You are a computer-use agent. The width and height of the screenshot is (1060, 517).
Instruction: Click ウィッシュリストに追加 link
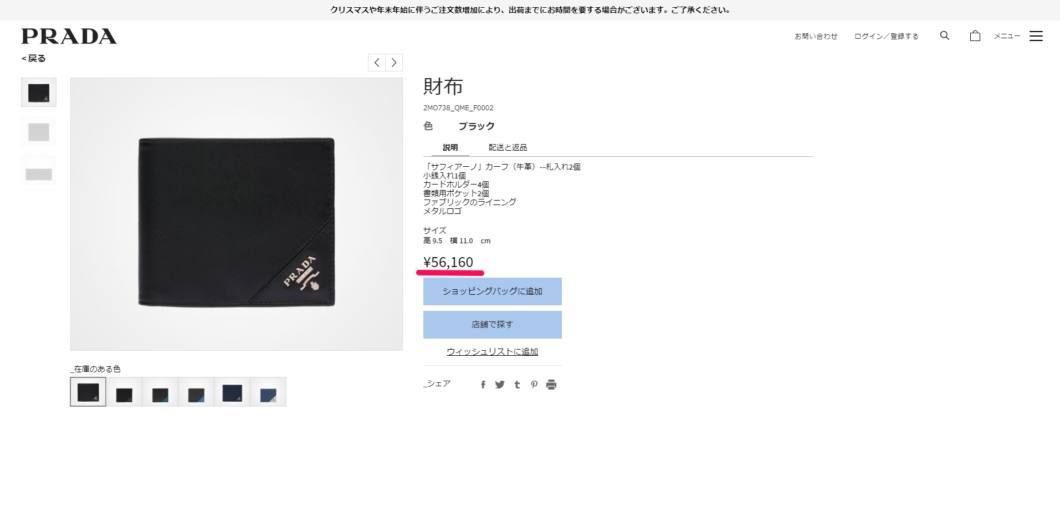coord(492,351)
